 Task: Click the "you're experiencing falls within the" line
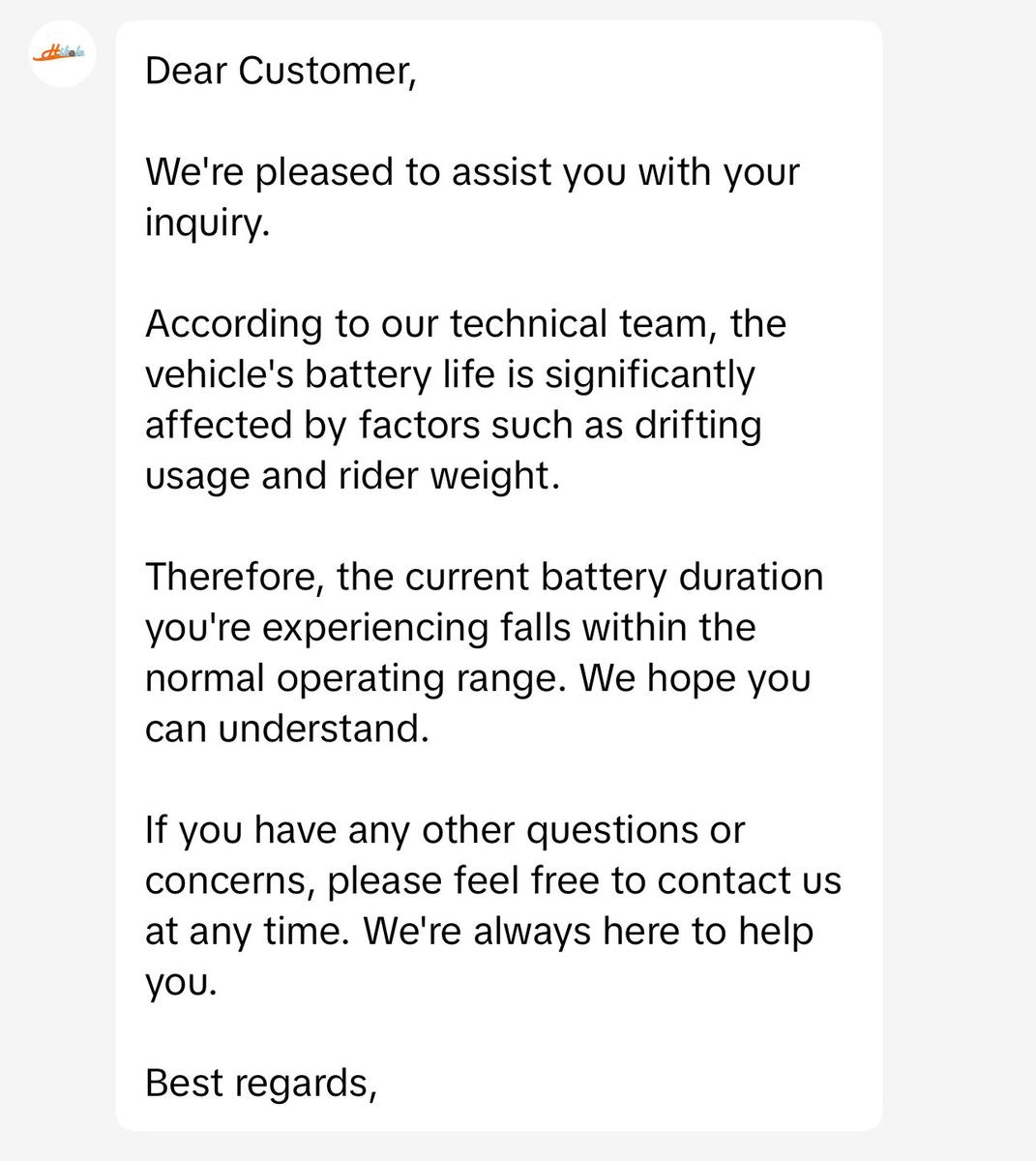coord(450,627)
